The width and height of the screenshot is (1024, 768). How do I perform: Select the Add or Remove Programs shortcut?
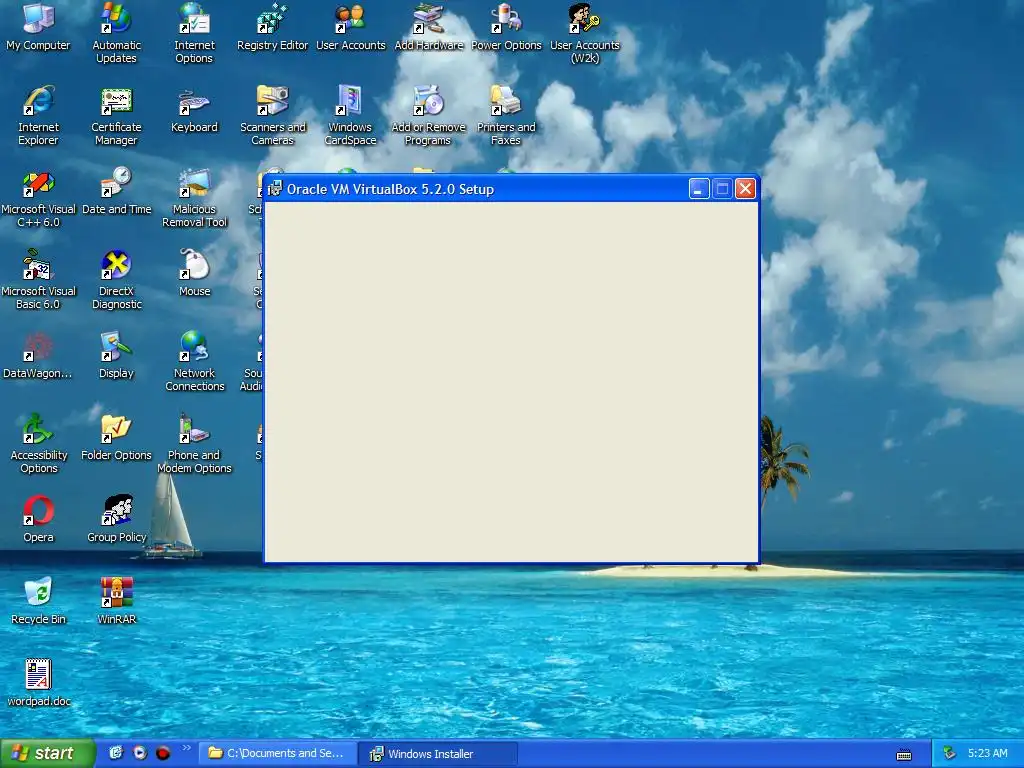click(x=428, y=116)
